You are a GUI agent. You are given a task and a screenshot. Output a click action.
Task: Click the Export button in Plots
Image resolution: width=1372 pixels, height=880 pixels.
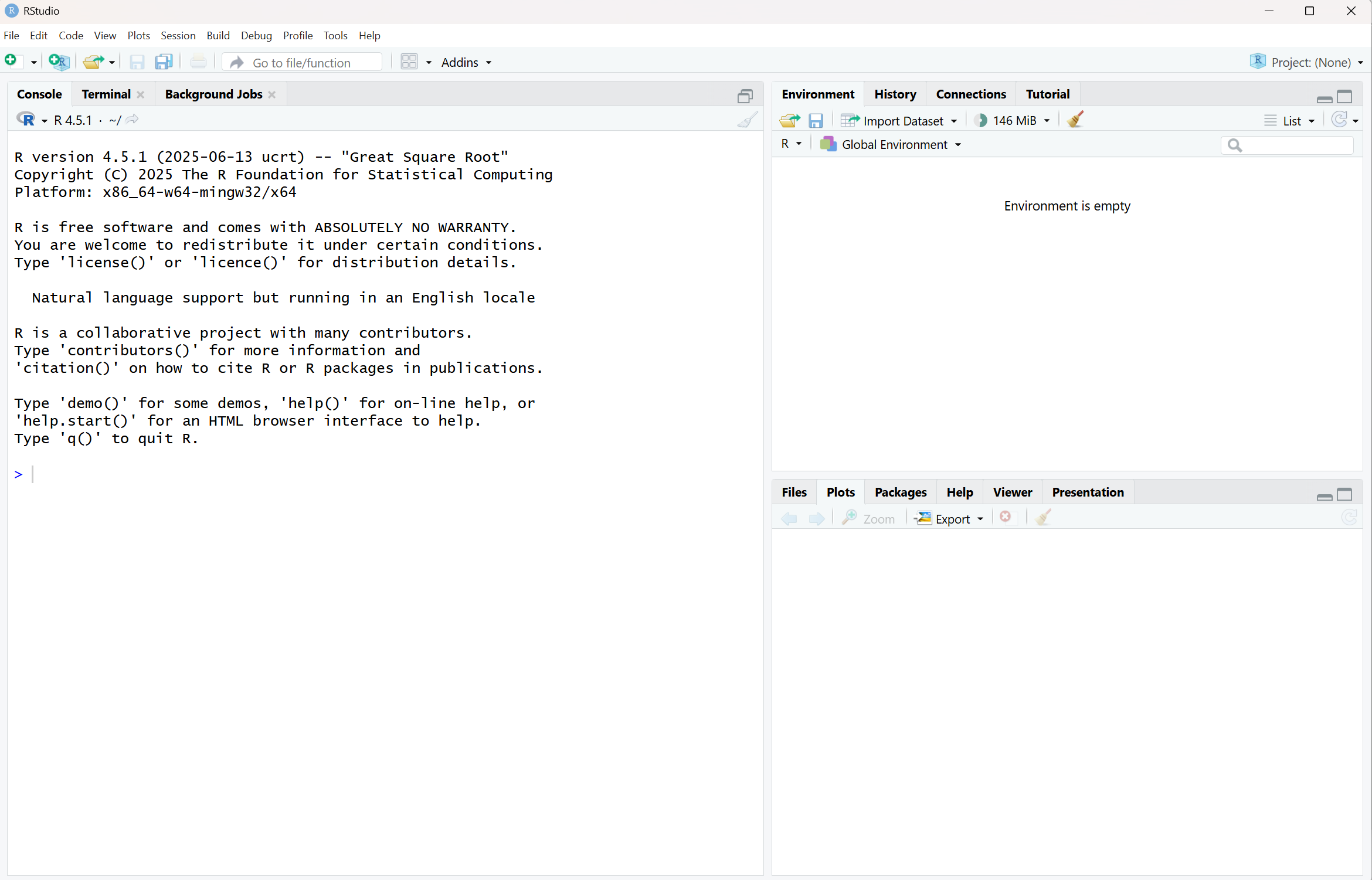pos(952,519)
